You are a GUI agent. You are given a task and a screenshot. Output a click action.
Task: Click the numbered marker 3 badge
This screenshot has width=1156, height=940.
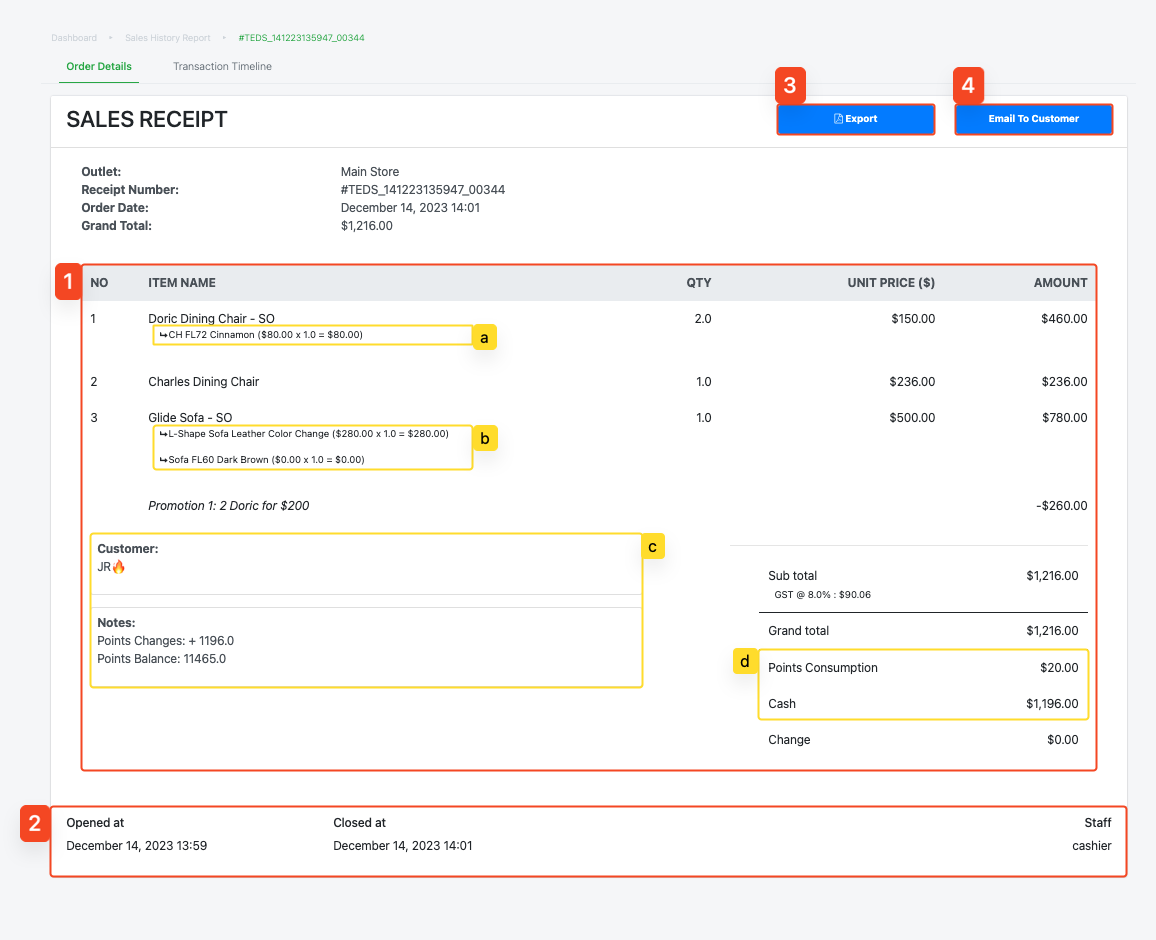coord(790,86)
